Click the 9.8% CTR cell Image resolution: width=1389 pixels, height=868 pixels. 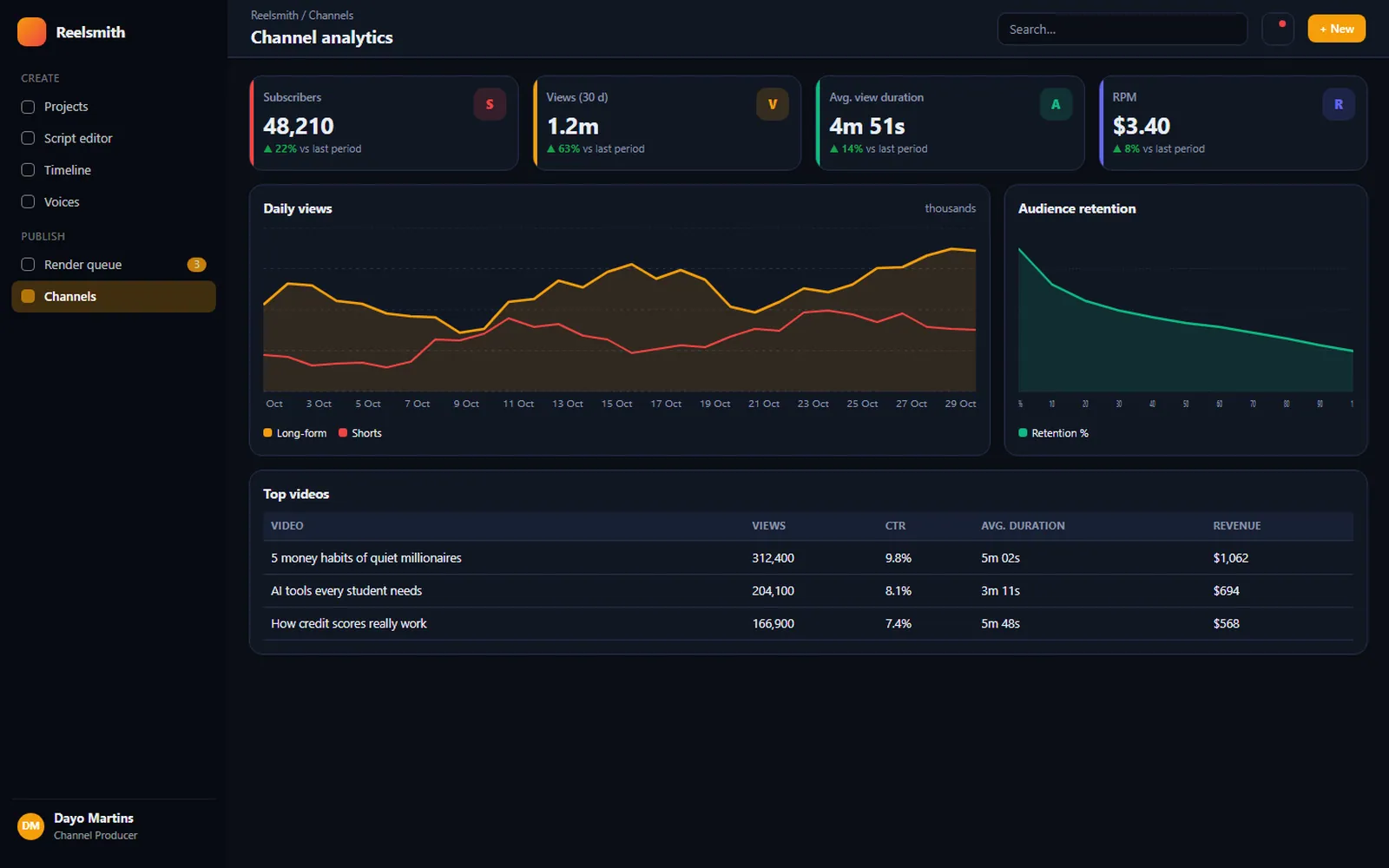click(x=899, y=558)
